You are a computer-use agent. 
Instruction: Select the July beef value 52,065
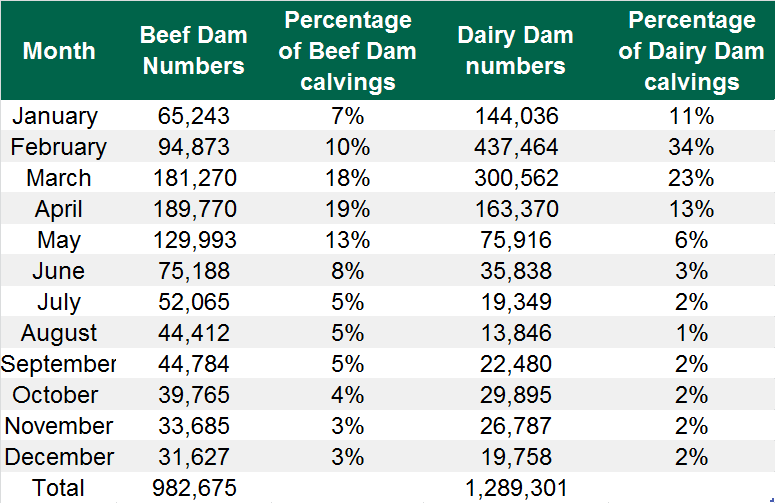point(193,302)
